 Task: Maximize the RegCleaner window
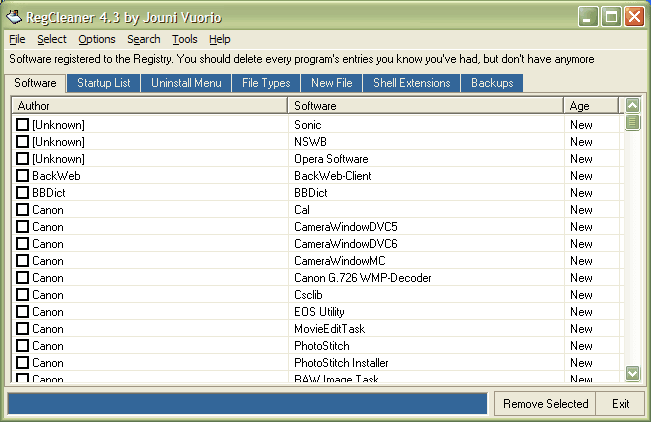pyautogui.click(x=611, y=17)
